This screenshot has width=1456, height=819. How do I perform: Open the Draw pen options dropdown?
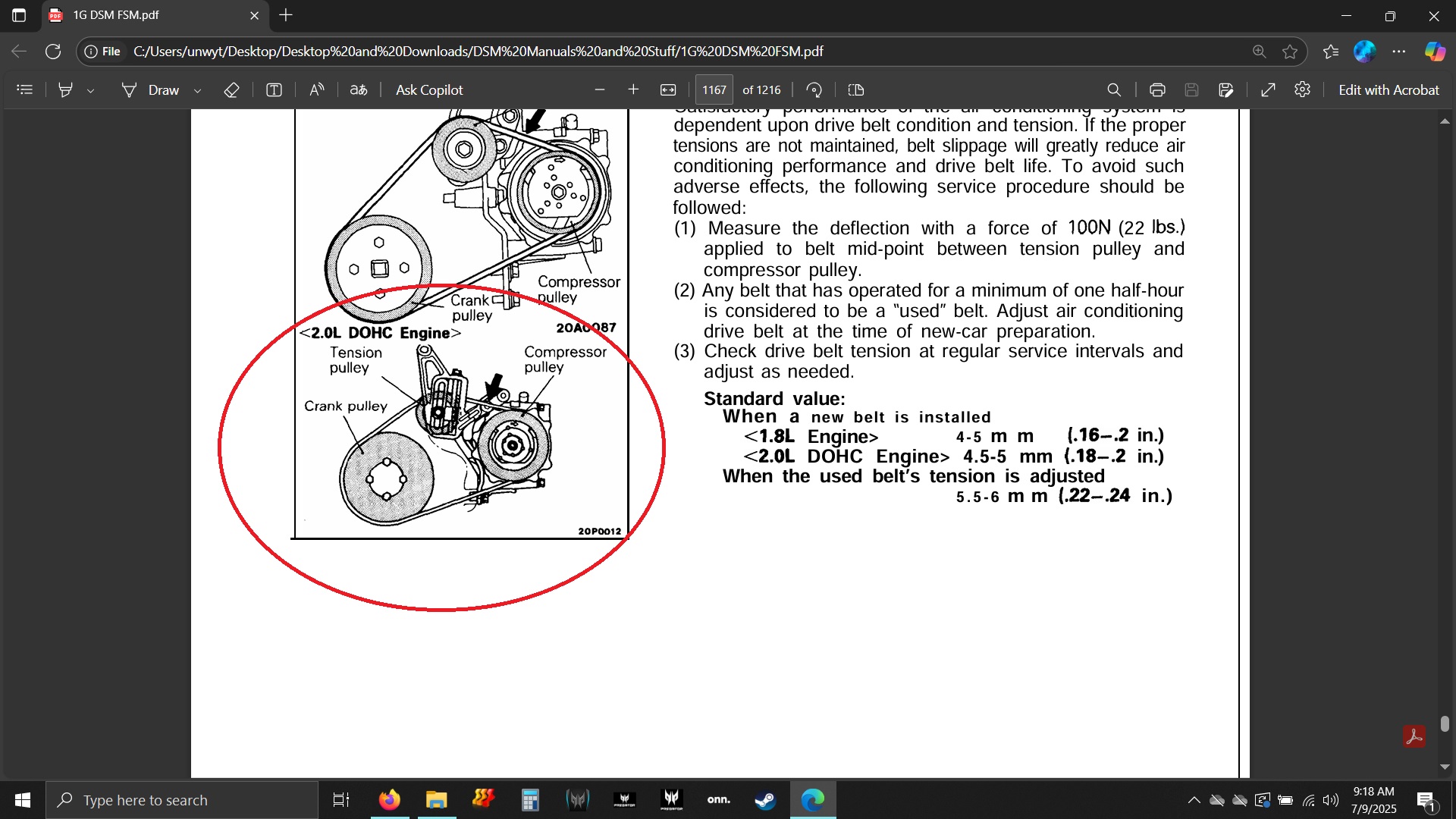[x=197, y=90]
